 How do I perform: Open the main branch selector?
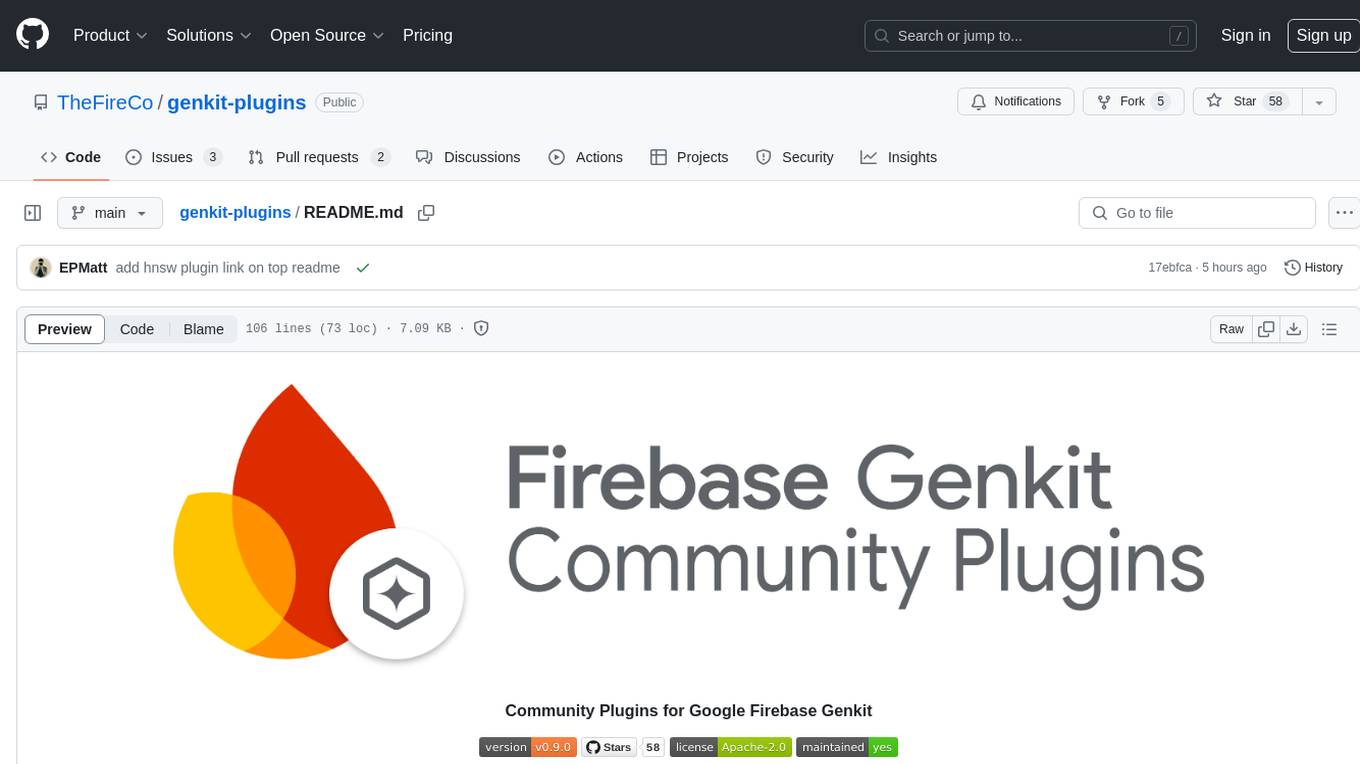(109, 213)
